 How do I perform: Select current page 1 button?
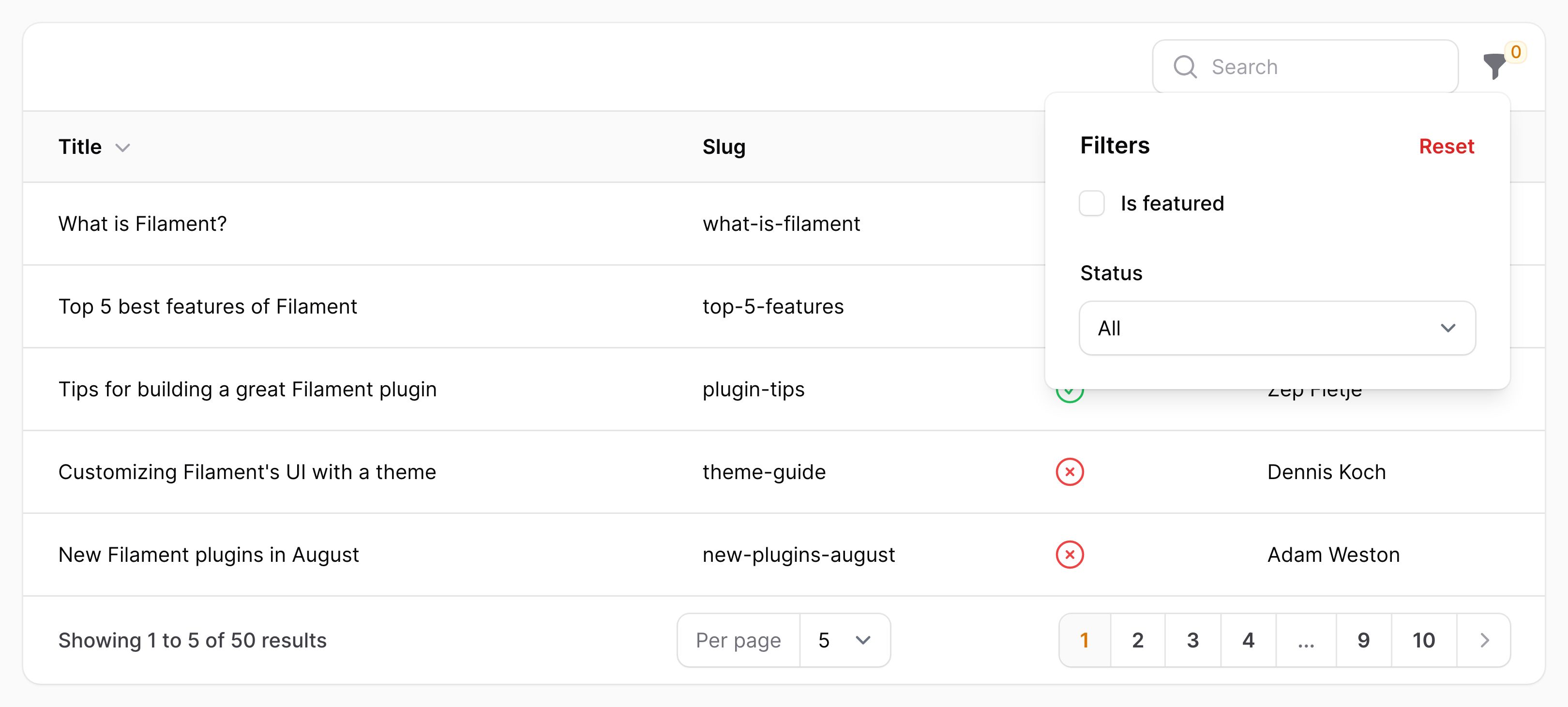pyautogui.click(x=1085, y=640)
